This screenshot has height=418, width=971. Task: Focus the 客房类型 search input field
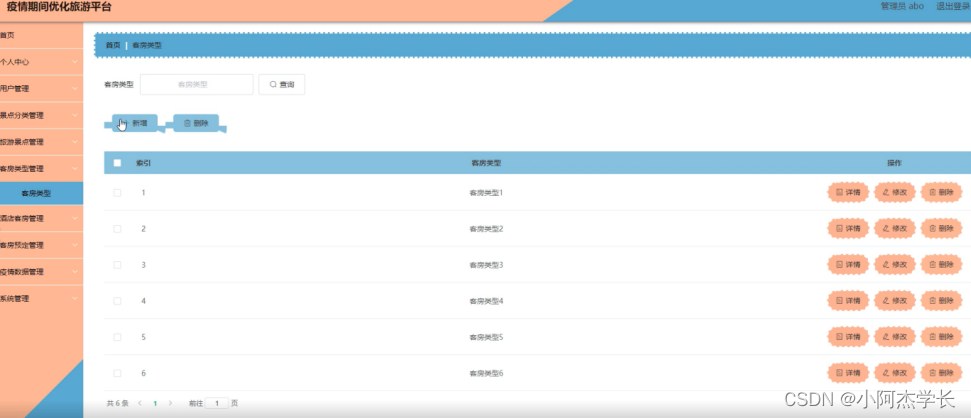196,84
